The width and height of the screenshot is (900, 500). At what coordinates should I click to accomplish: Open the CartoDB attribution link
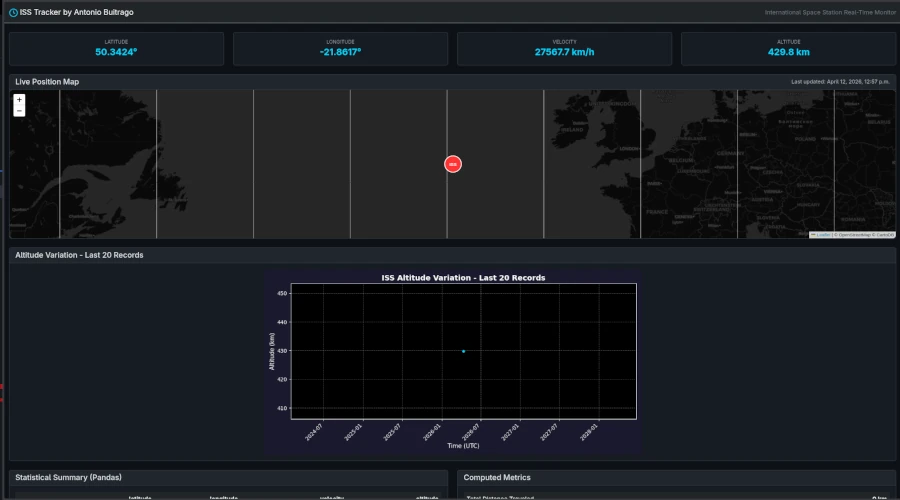(885, 235)
